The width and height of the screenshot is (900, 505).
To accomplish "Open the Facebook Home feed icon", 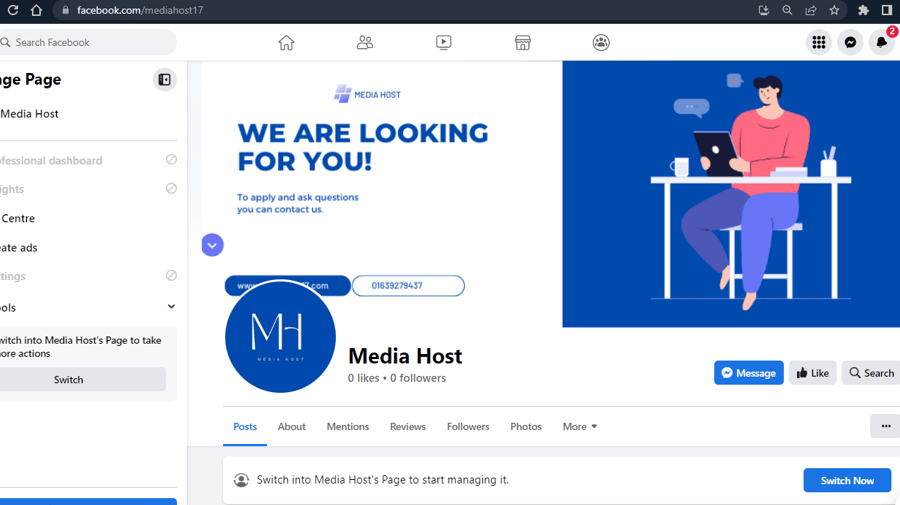I will tap(286, 42).
